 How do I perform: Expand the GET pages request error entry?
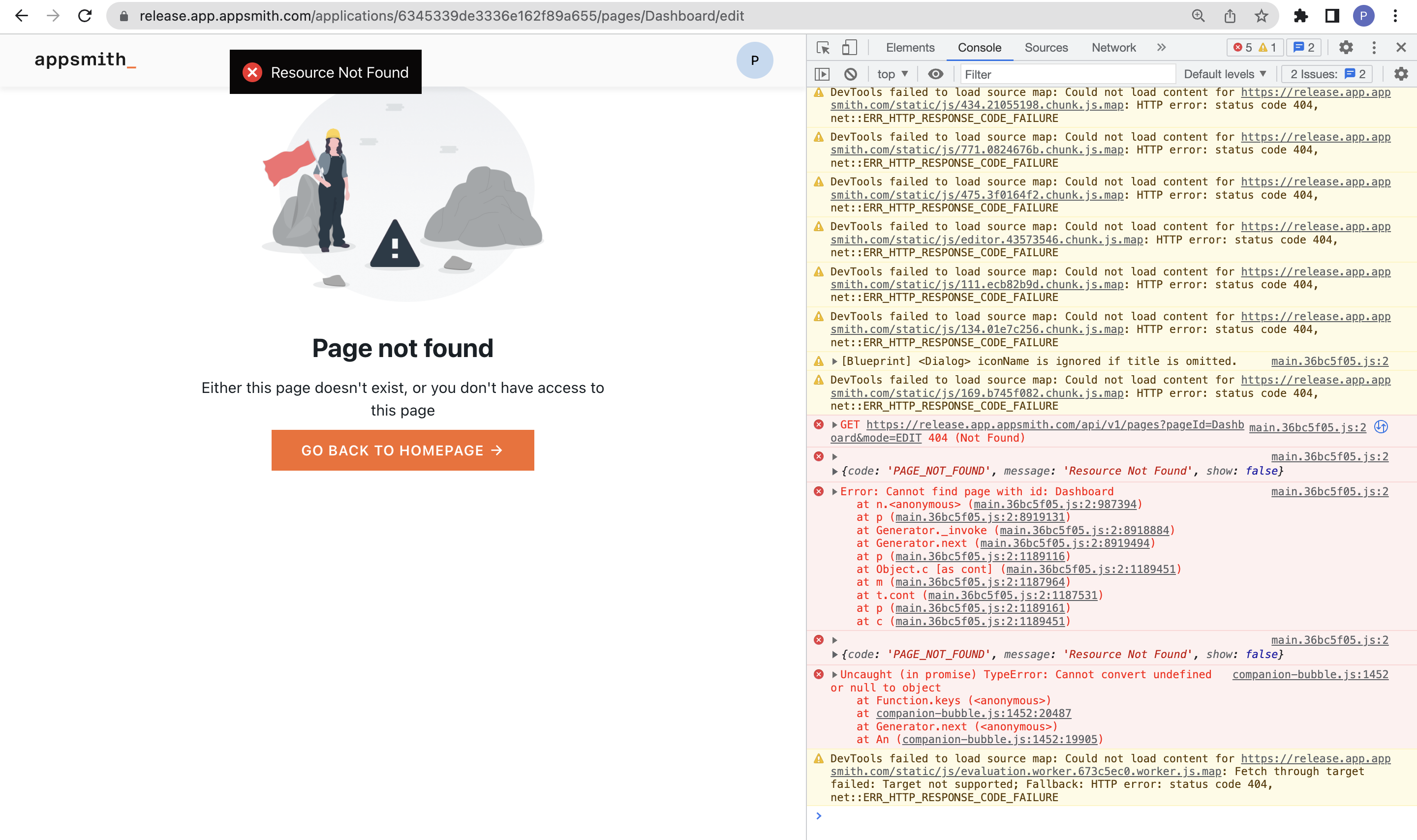[834, 425]
